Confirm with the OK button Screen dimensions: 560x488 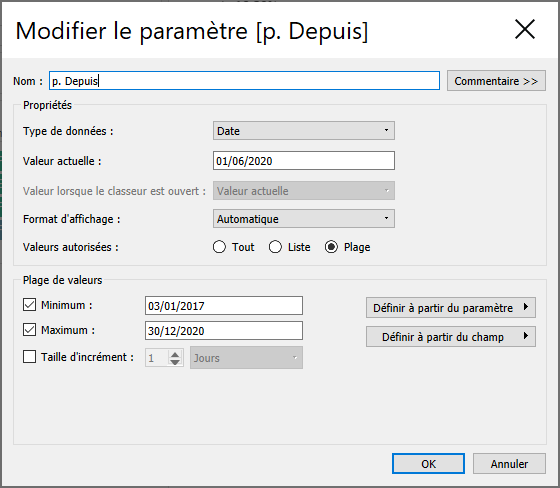pyautogui.click(x=428, y=464)
